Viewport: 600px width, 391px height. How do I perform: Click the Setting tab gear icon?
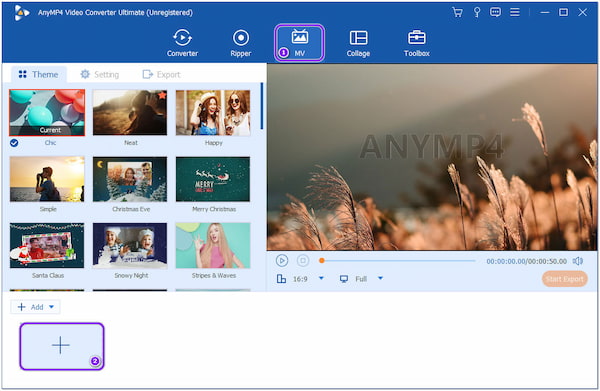[85, 74]
